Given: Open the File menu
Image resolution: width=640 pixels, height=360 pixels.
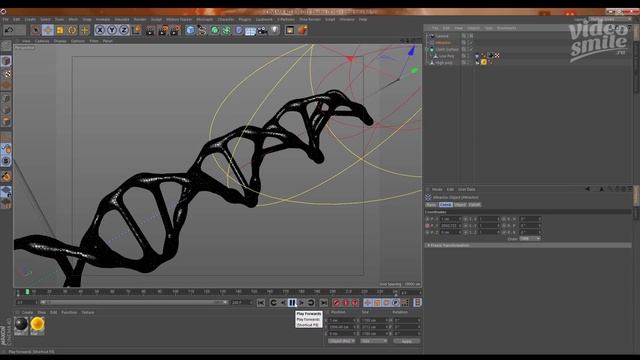Looking at the screenshot, I should tap(6, 19).
